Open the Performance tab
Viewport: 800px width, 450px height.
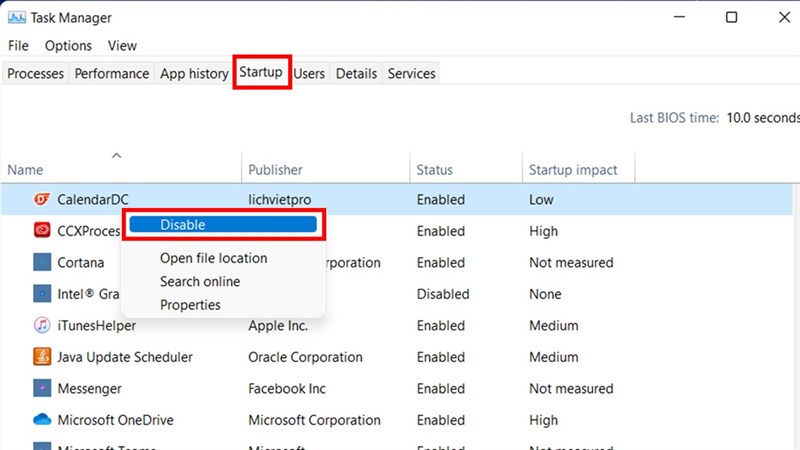(112, 74)
